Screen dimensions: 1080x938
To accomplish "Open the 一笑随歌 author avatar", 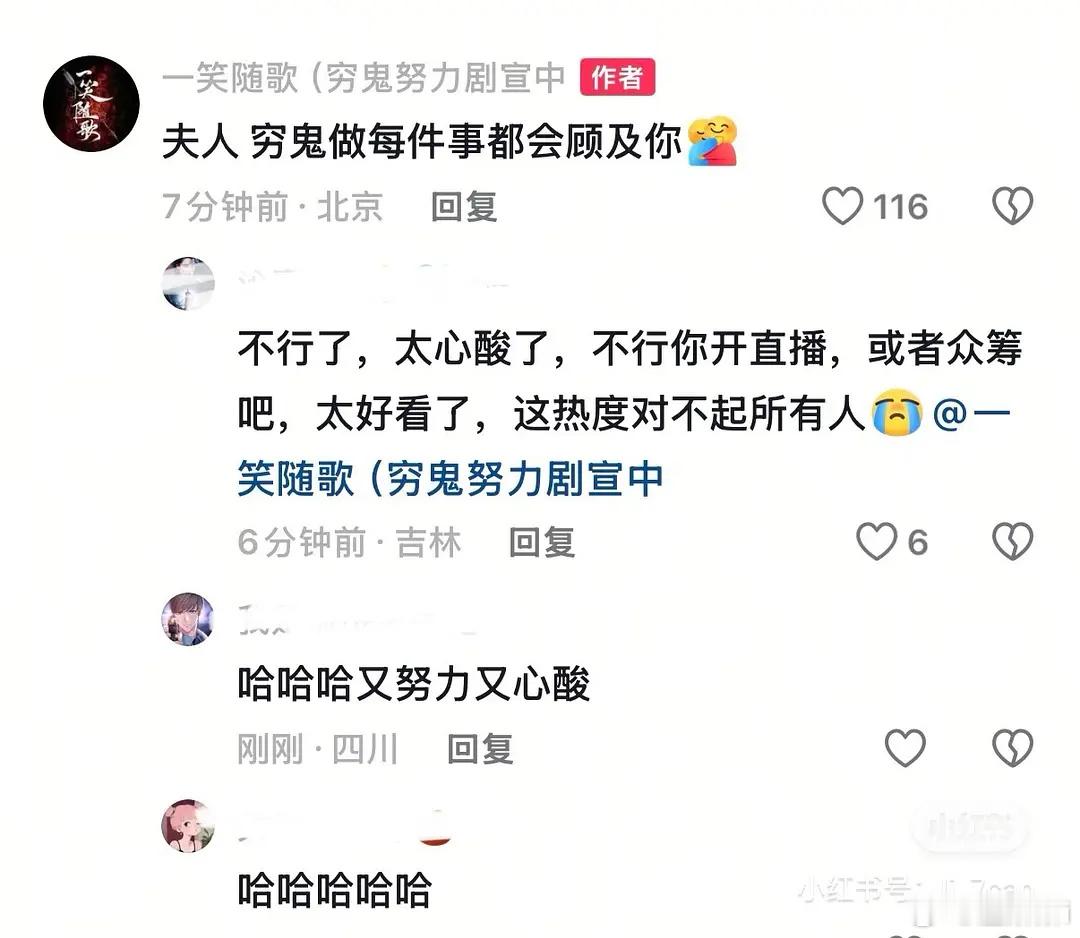I will 91,104.
